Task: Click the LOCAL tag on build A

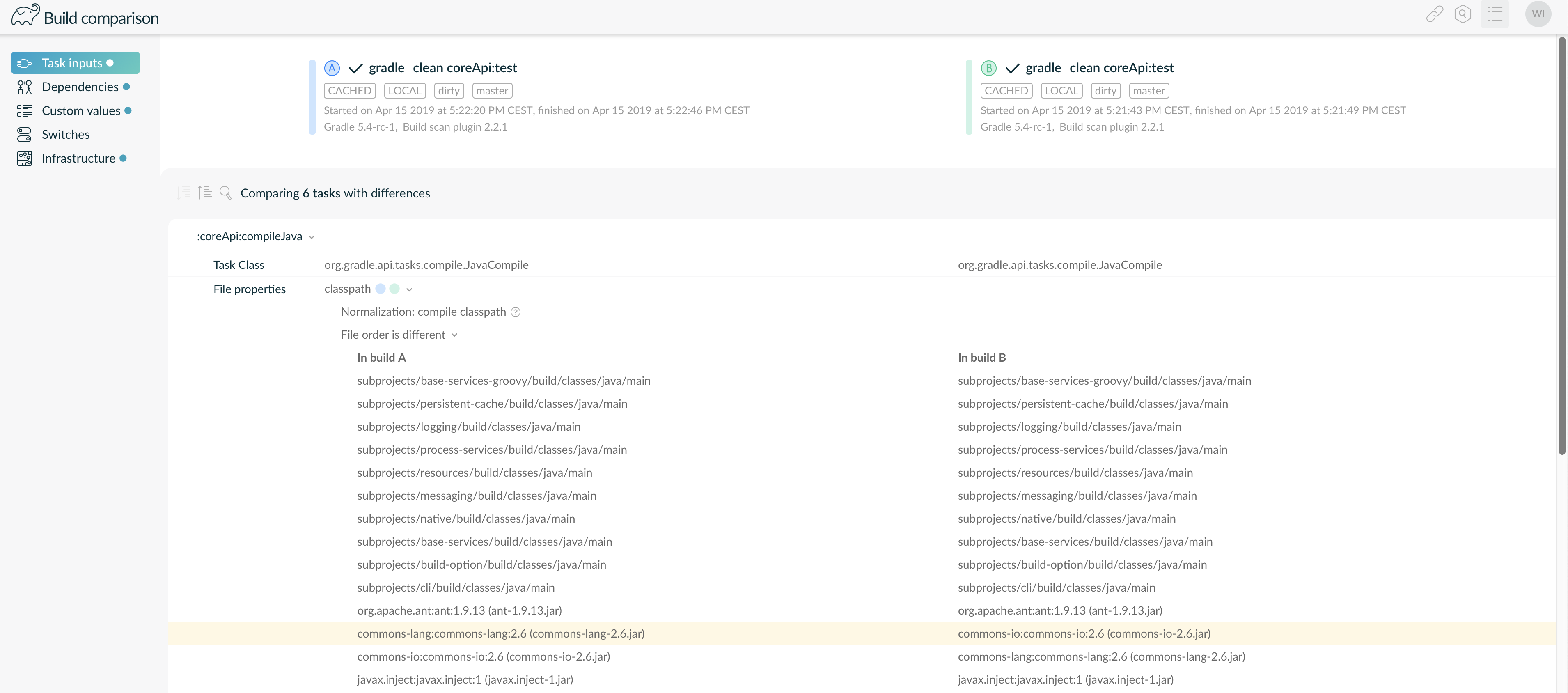Action: pyautogui.click(x=405, y=90)
